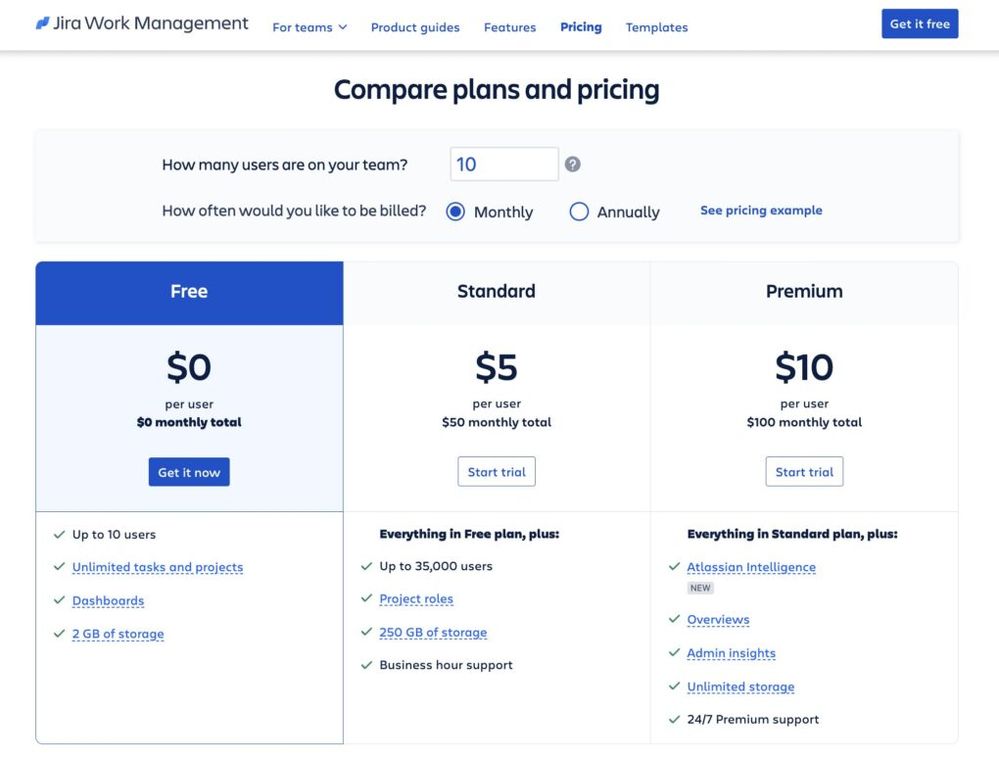Open See pricing example

coord(761,209)
